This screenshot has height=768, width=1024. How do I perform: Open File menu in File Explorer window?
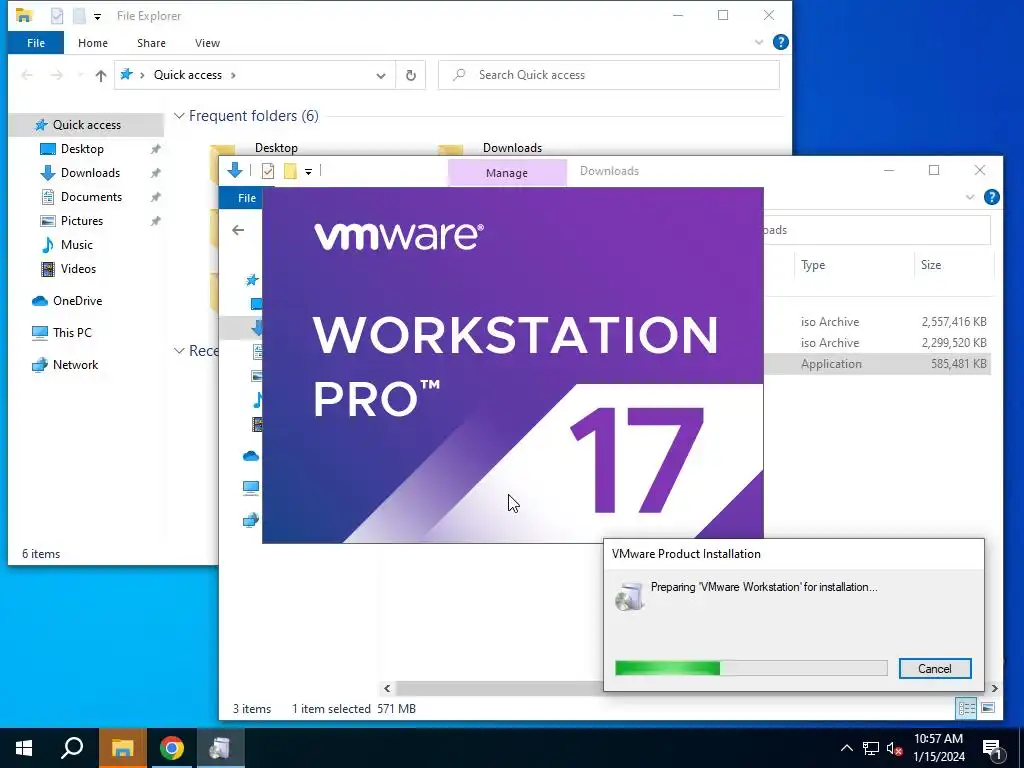[36, 43]
